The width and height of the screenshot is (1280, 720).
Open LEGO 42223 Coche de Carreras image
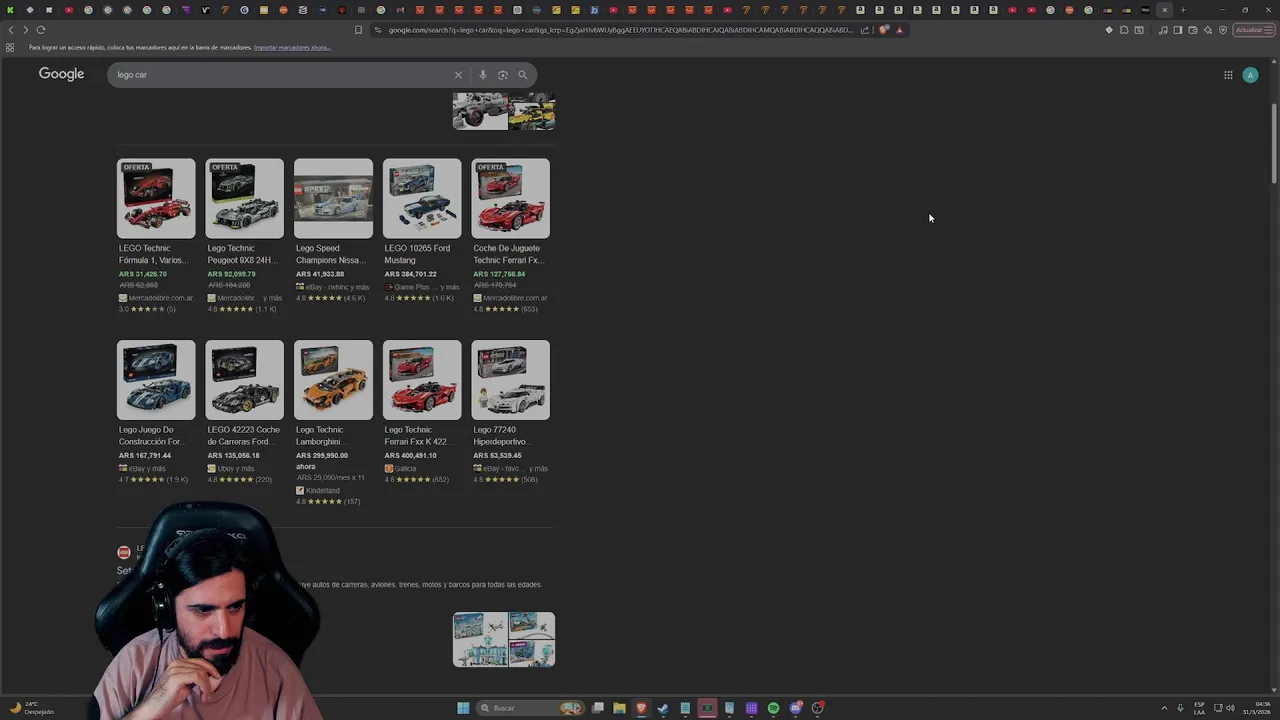point(244,380)
